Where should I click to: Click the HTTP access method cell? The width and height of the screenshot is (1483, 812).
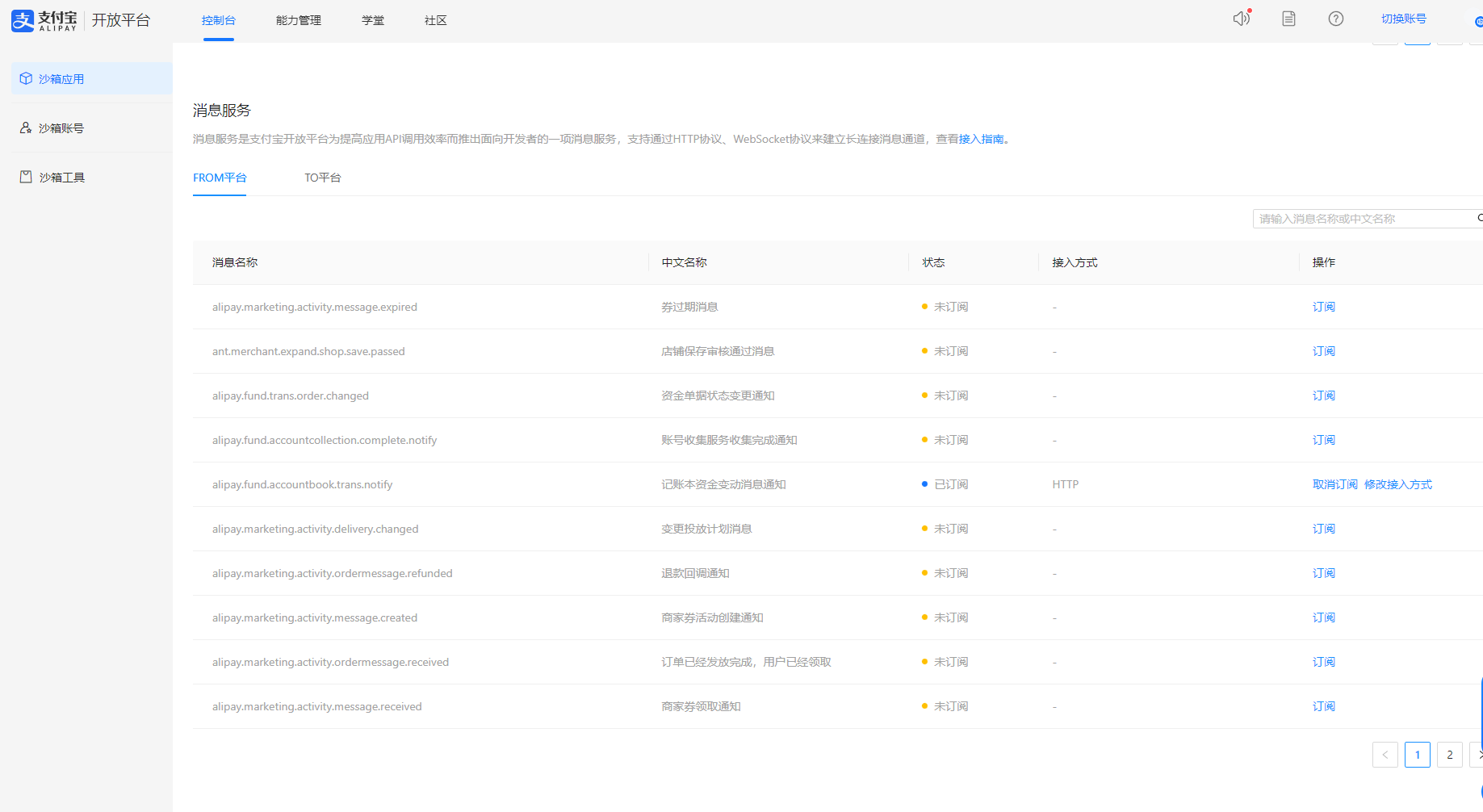pyautogui.click(x=1066, y=484)
